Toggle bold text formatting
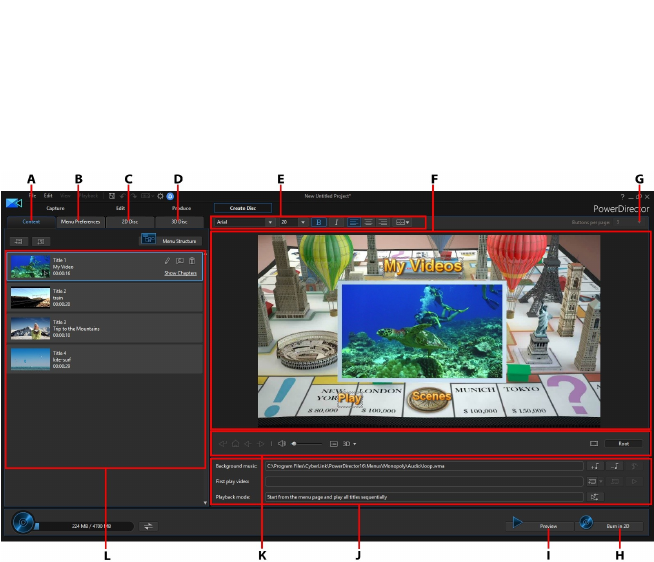 click(x=319, y=222)
